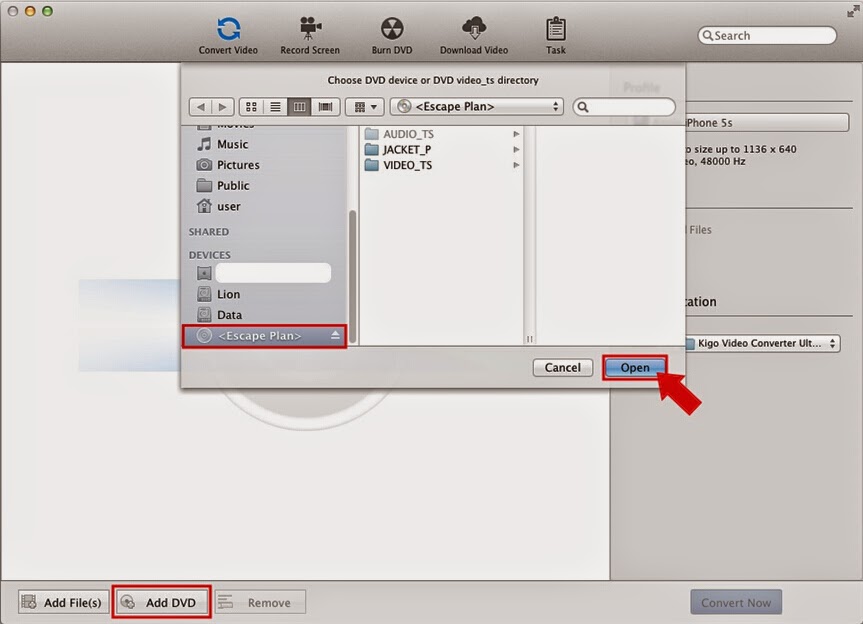
Task: Open the <Escape Plan> location popup
Action: pyautogui.click(x=477, y=107)
